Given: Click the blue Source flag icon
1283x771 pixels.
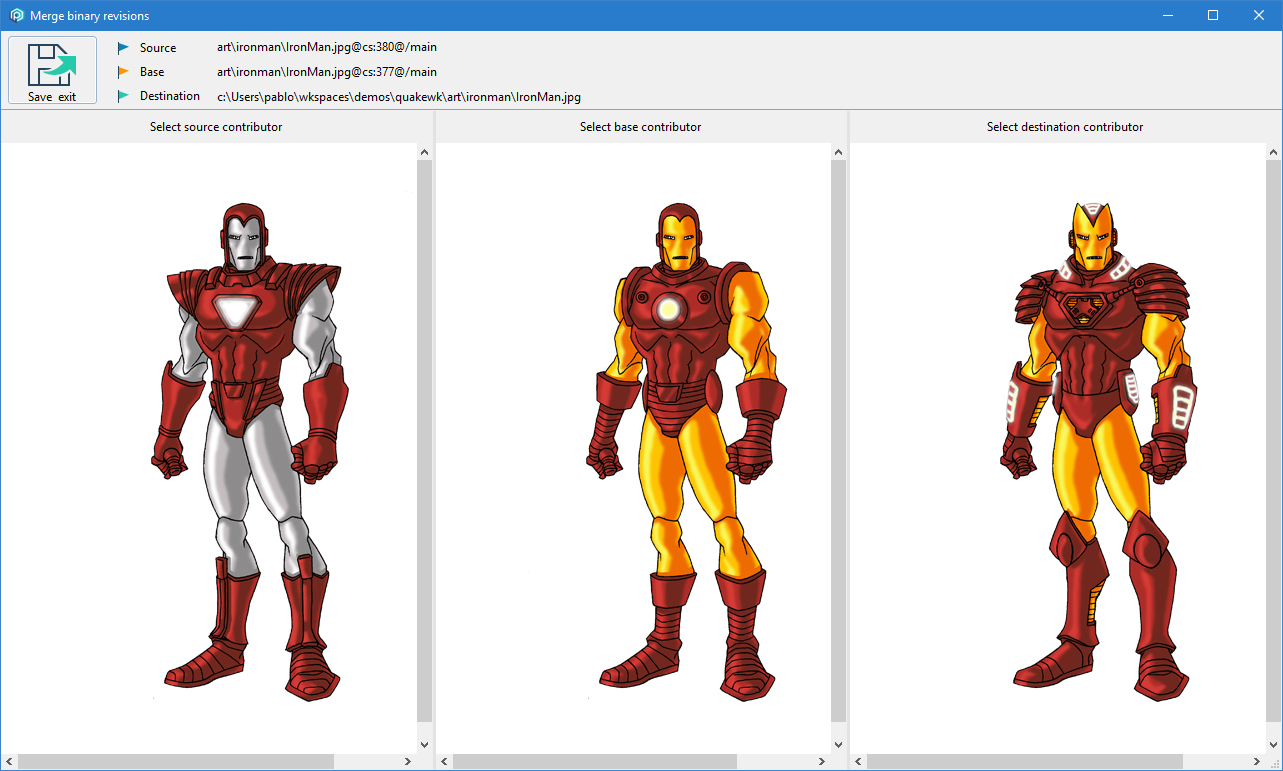Looking at the screenshot, I should (x=123, y=47).
